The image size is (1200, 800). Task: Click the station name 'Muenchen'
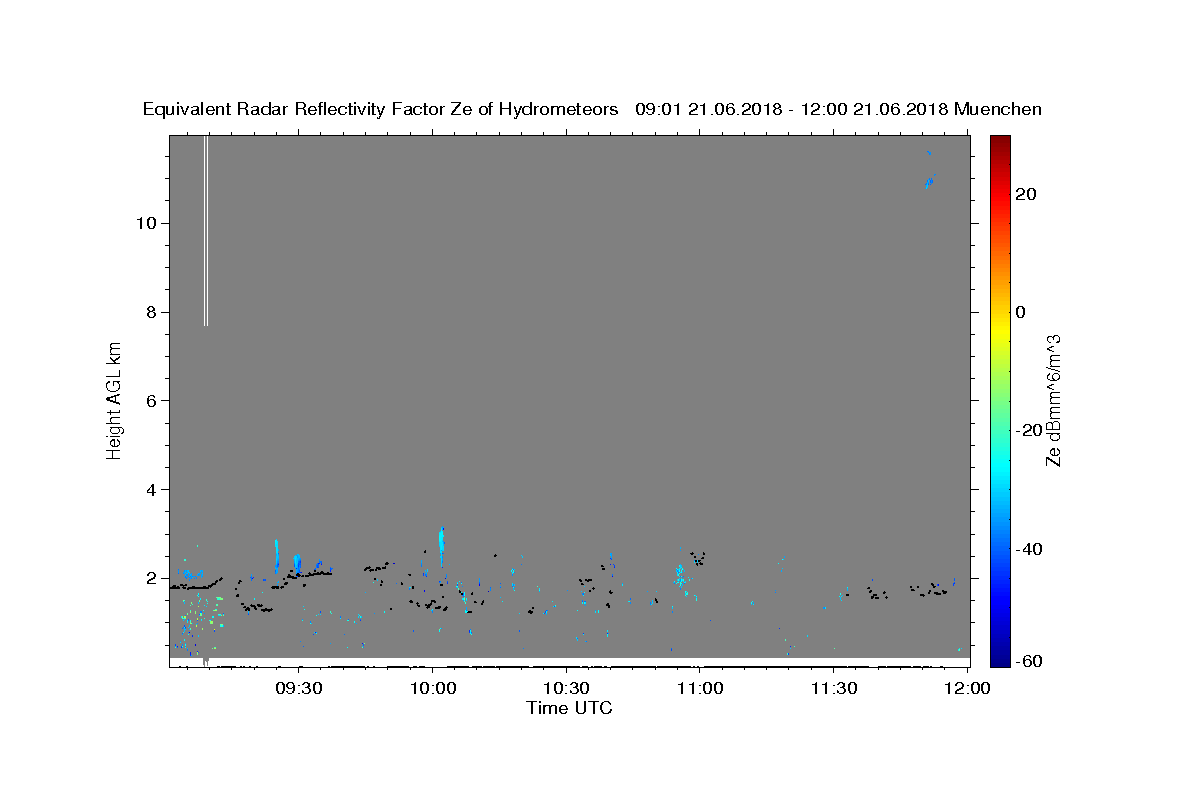click(998, 109)
